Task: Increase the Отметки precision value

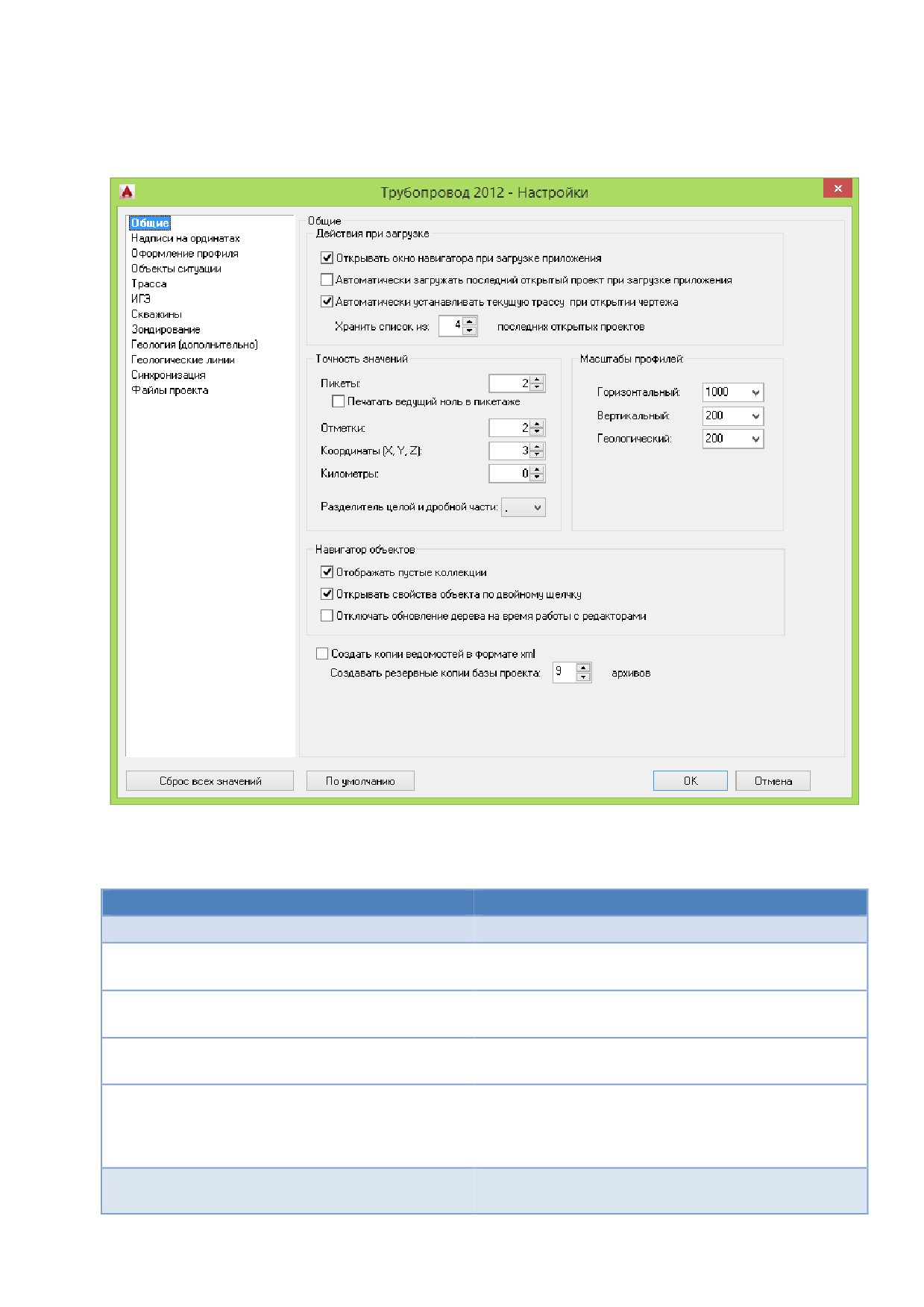Action: click(537, 424)
